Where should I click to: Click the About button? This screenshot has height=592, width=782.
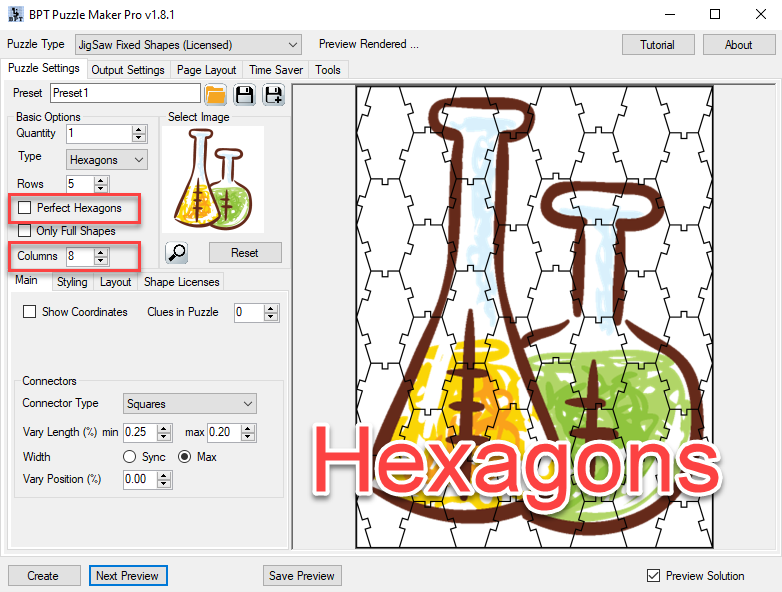point(739,45)
